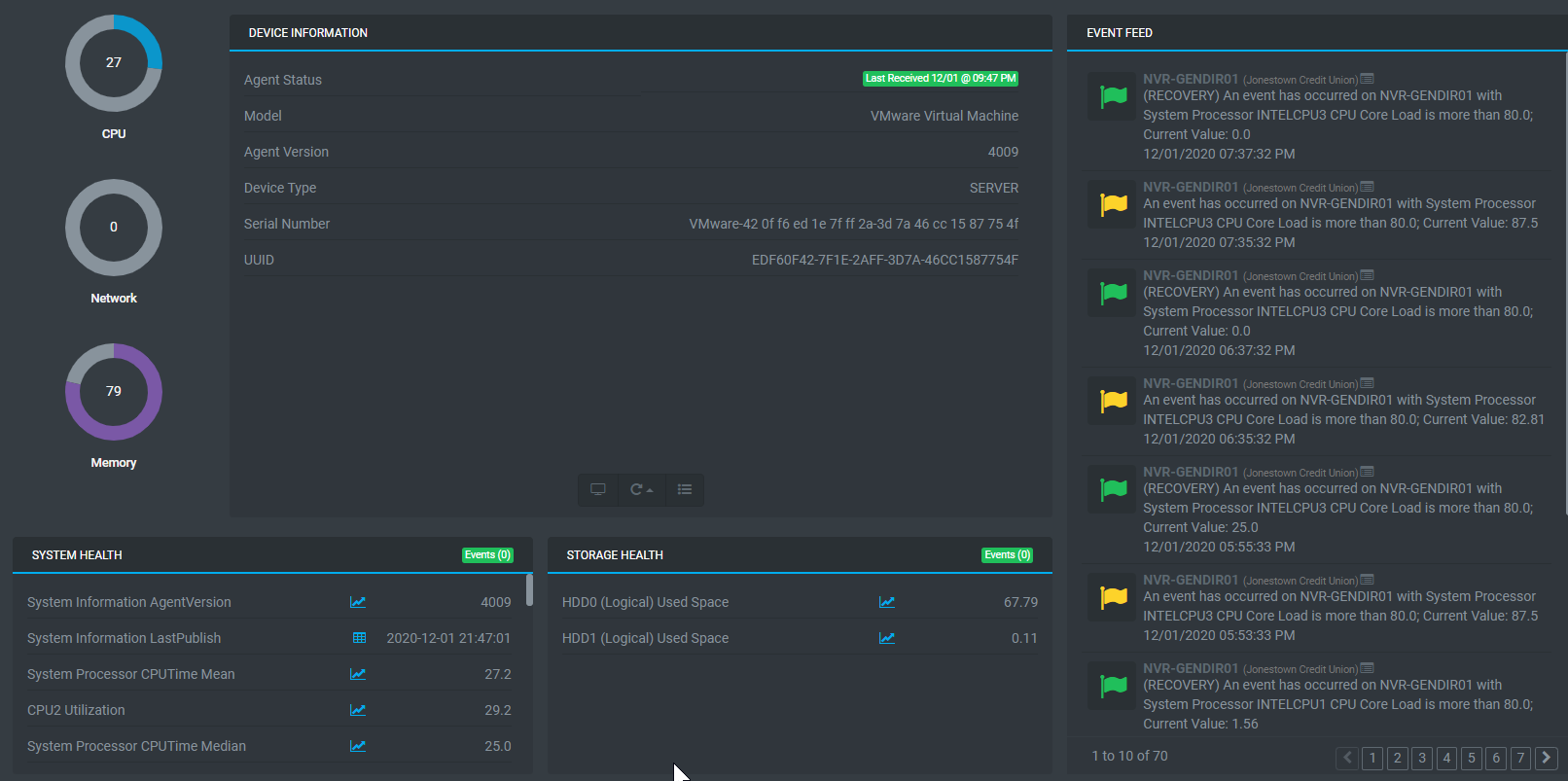Go to event feed page 4
1568x781 pixels.
point(1447,758)
